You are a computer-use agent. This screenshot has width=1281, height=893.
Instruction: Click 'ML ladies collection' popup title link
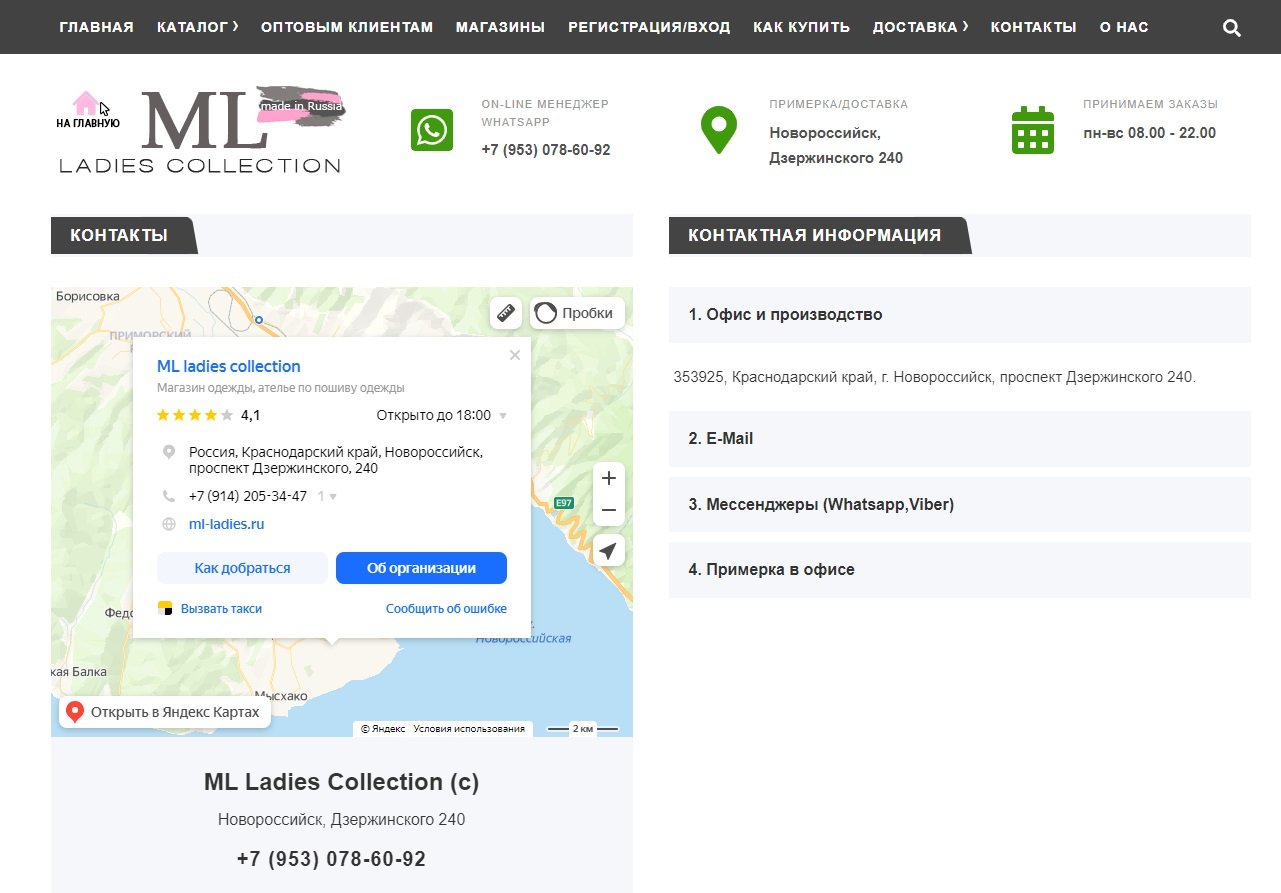pos(229,367)
